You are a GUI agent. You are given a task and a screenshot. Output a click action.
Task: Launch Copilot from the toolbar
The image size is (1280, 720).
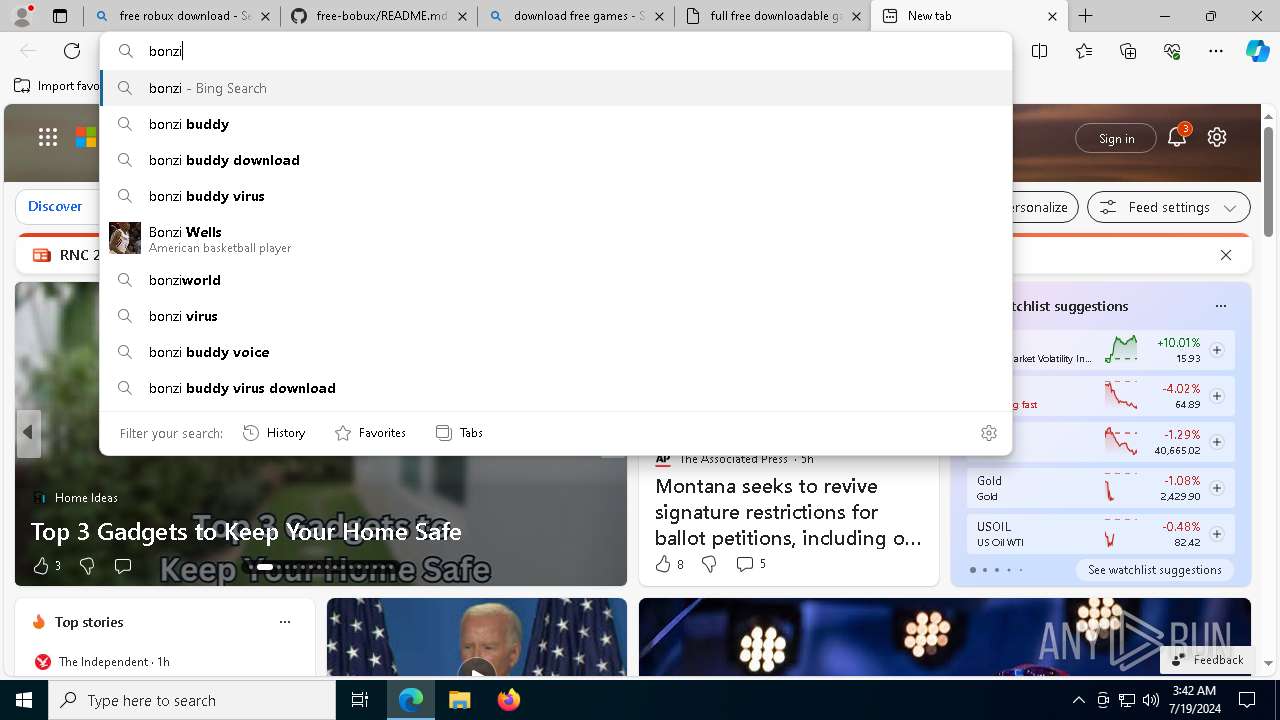coord(1257,51)
